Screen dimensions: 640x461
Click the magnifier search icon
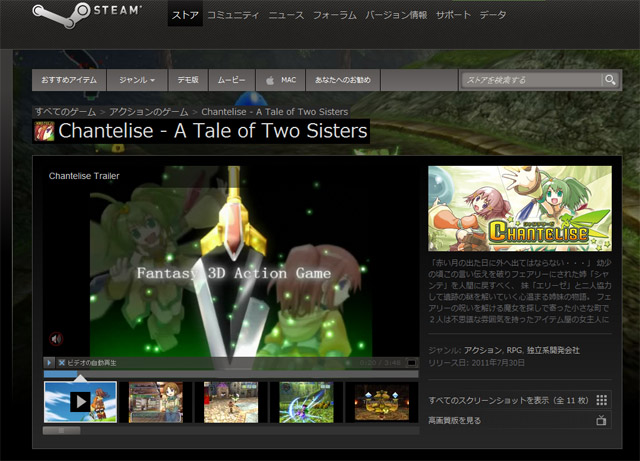coord(610,80)
